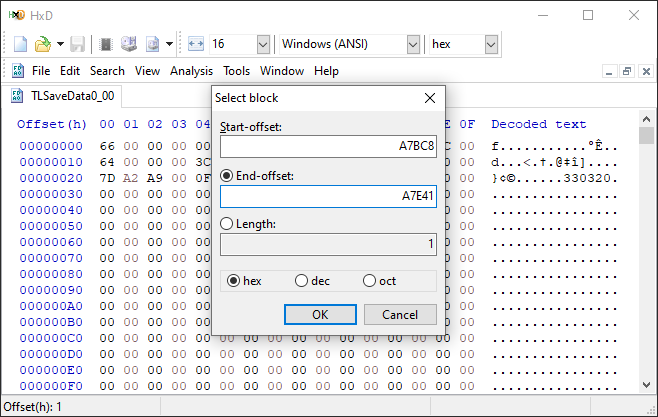Click the HxD document icon beside File menu
Screen dimensions: 658x417
(18, 71)
